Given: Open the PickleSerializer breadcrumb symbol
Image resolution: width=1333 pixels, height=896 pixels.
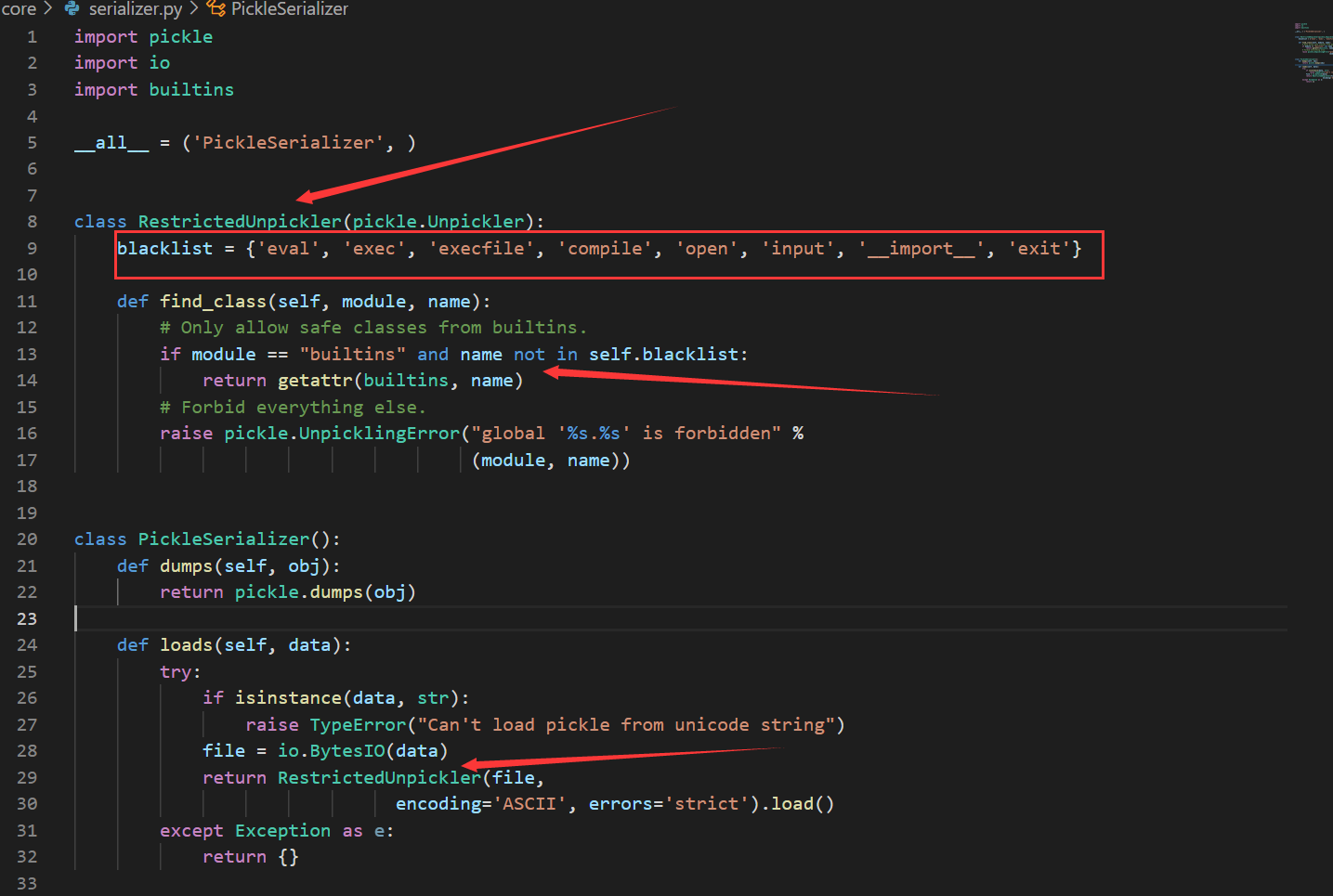Looking at the screenshot, I should click(289, 9).
